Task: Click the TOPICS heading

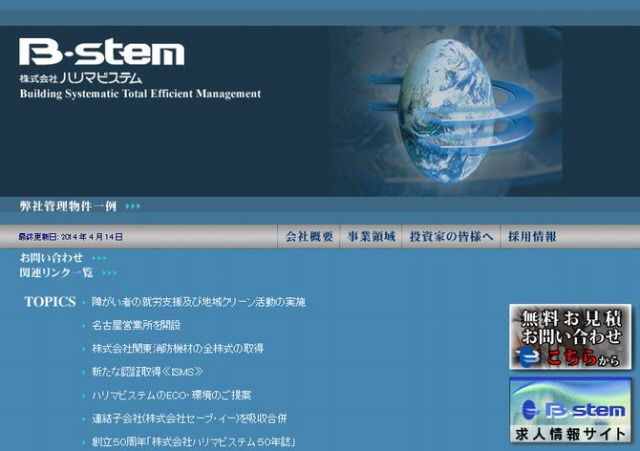Action: tap(50, 302)
